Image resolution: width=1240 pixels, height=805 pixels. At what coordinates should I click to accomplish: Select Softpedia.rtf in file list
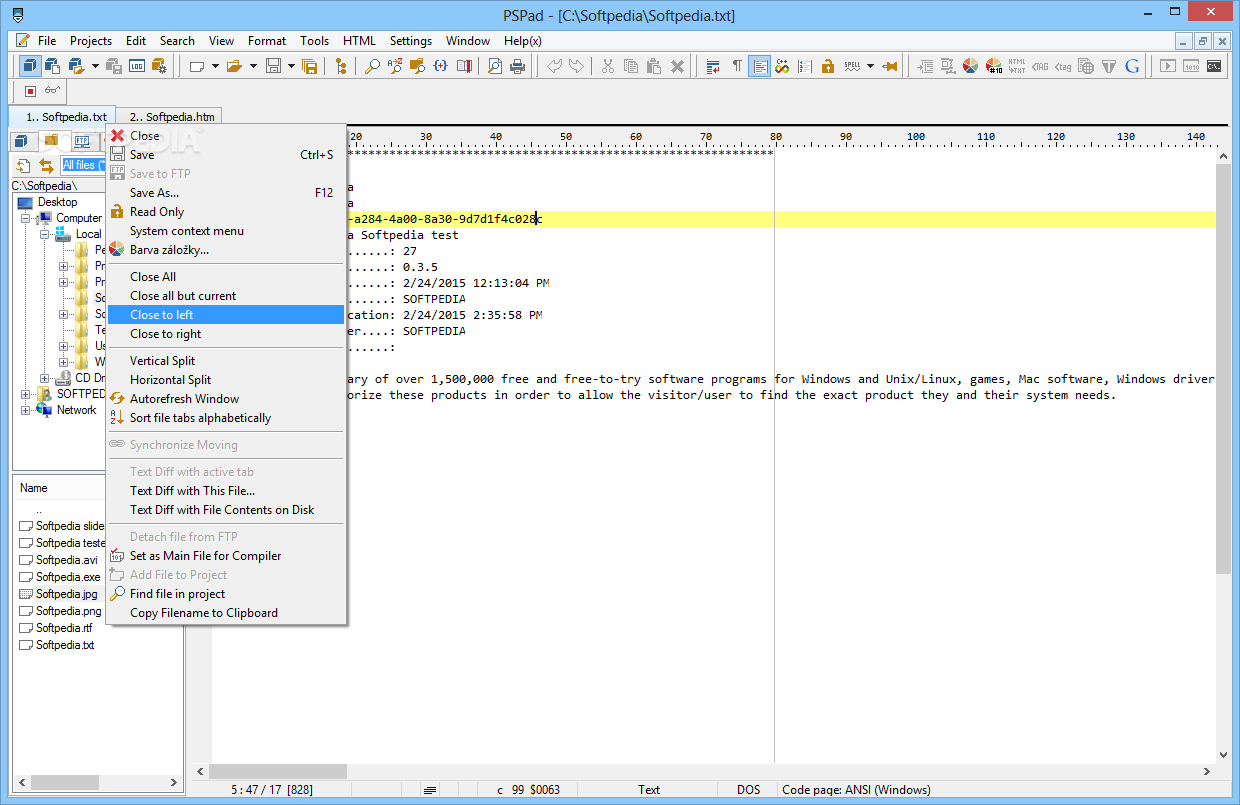(64, 628)
